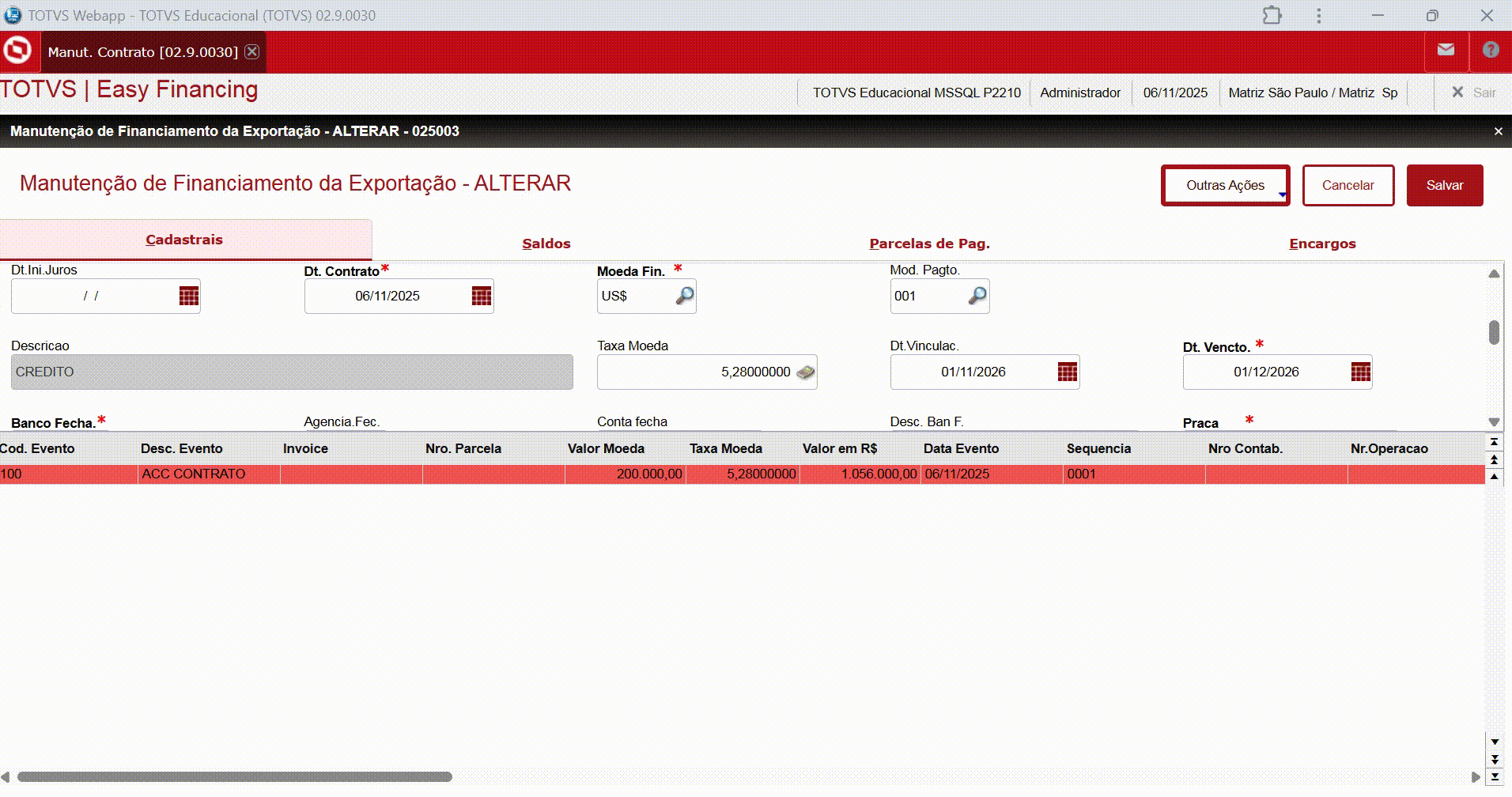Close the Manutenção de Financiamento dialog
Screen dimensions: 1512x797
1498,131
